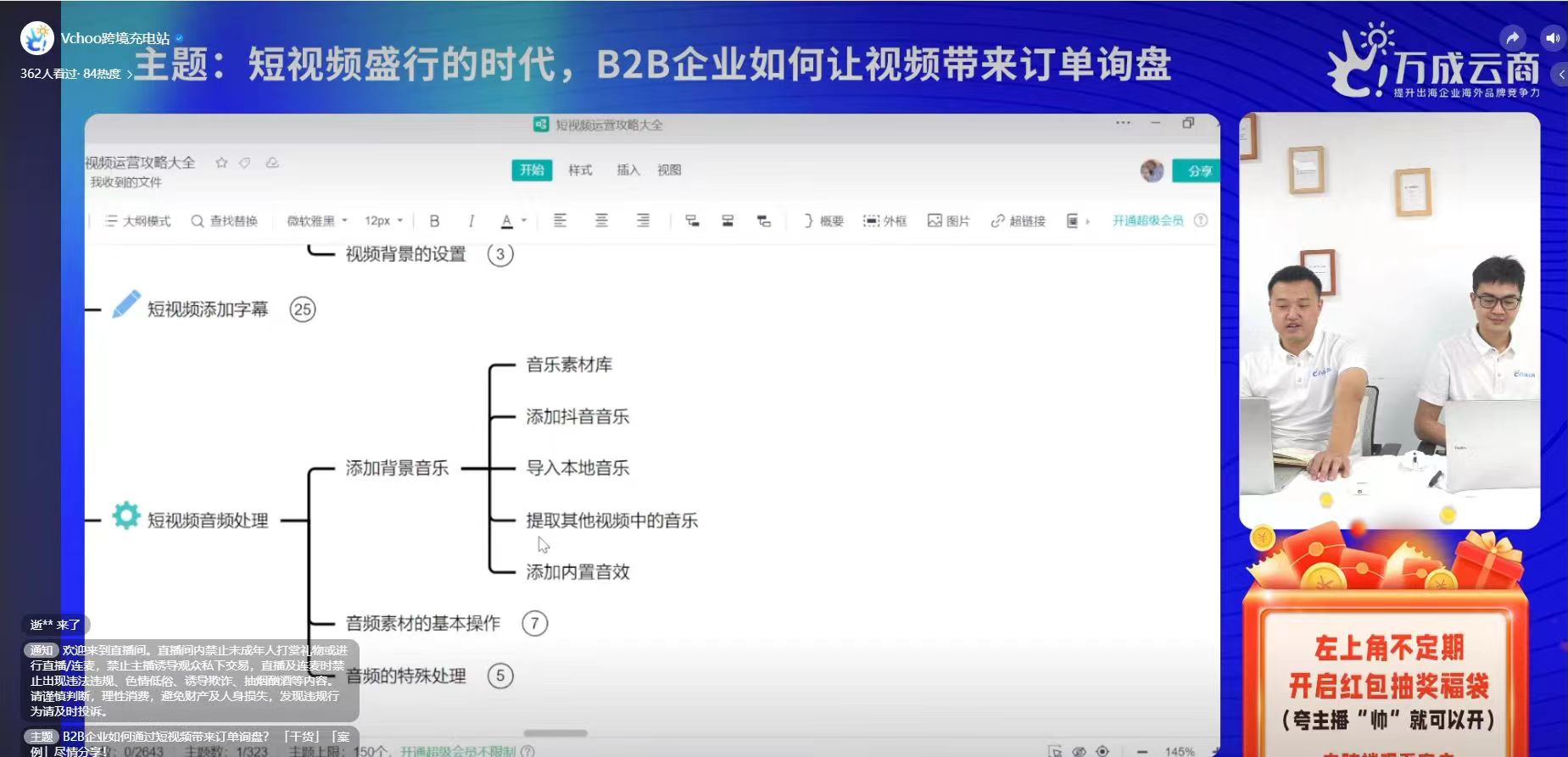The height and width of the screenshot is (757, 1568).
Task: Open the font color dropdown arrow
Action: 524,221
